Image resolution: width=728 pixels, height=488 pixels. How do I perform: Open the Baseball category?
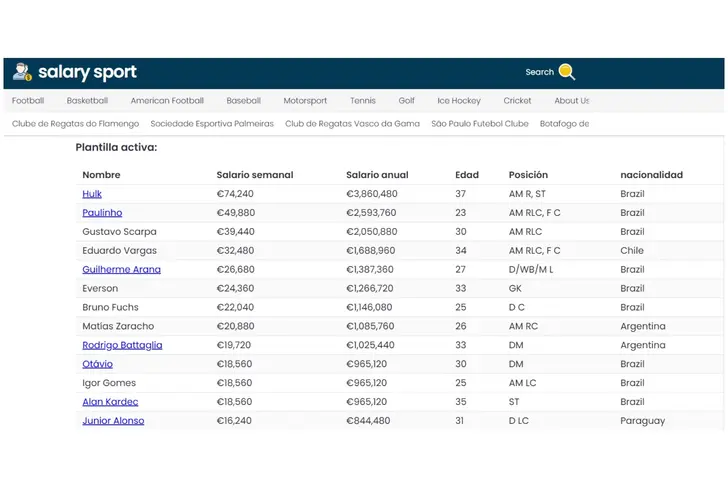[x=243, y=101]
